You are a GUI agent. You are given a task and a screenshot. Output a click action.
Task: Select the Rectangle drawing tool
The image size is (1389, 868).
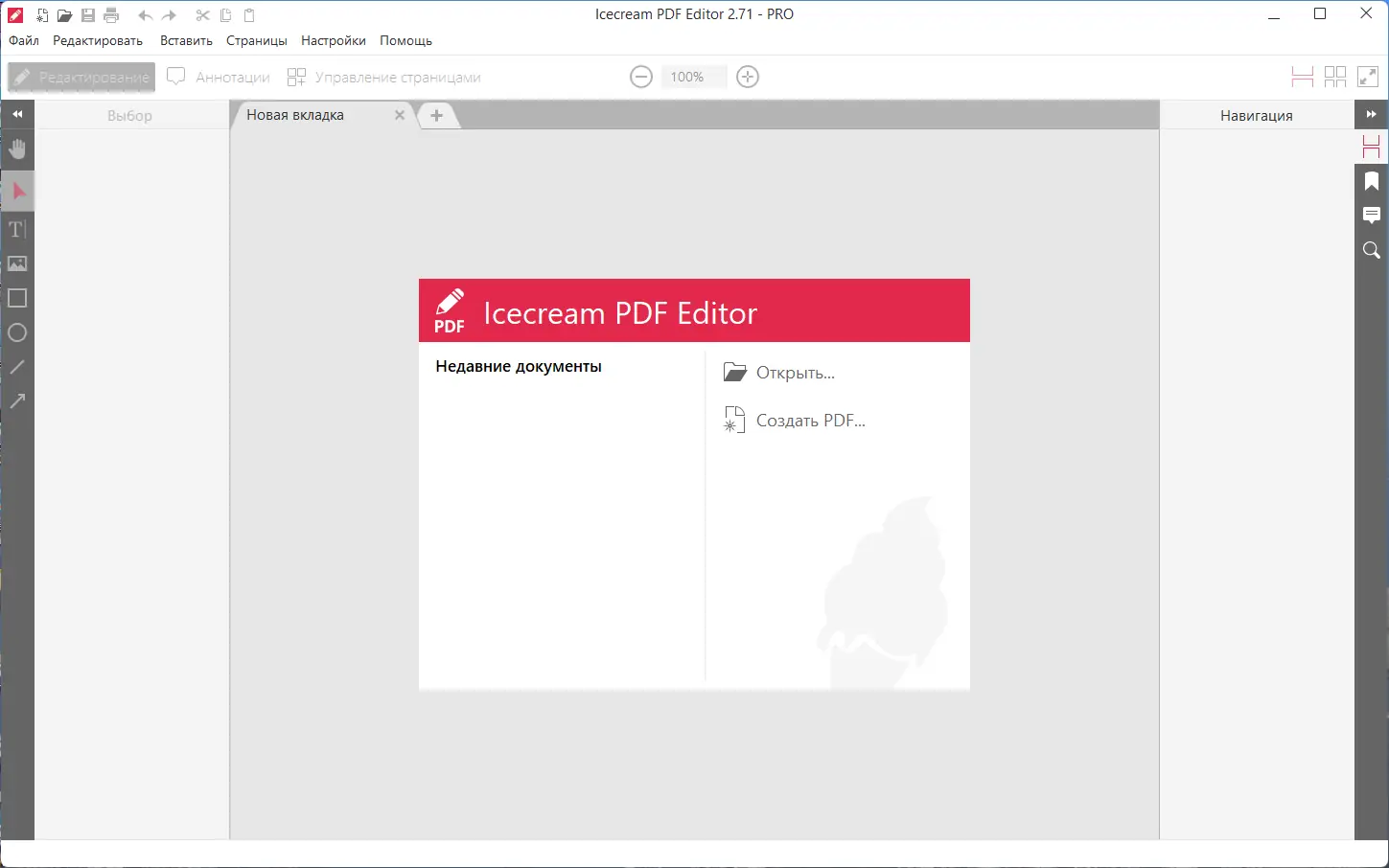point(17,298)
